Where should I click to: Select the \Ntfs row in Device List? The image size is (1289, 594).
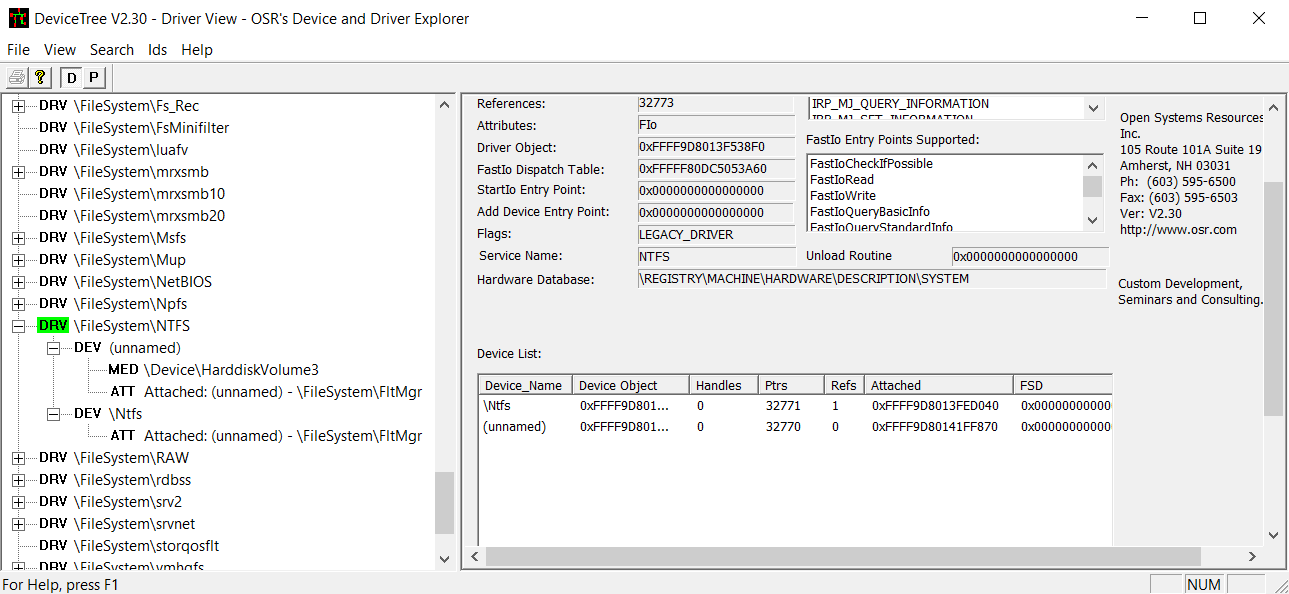click(795, 406)
